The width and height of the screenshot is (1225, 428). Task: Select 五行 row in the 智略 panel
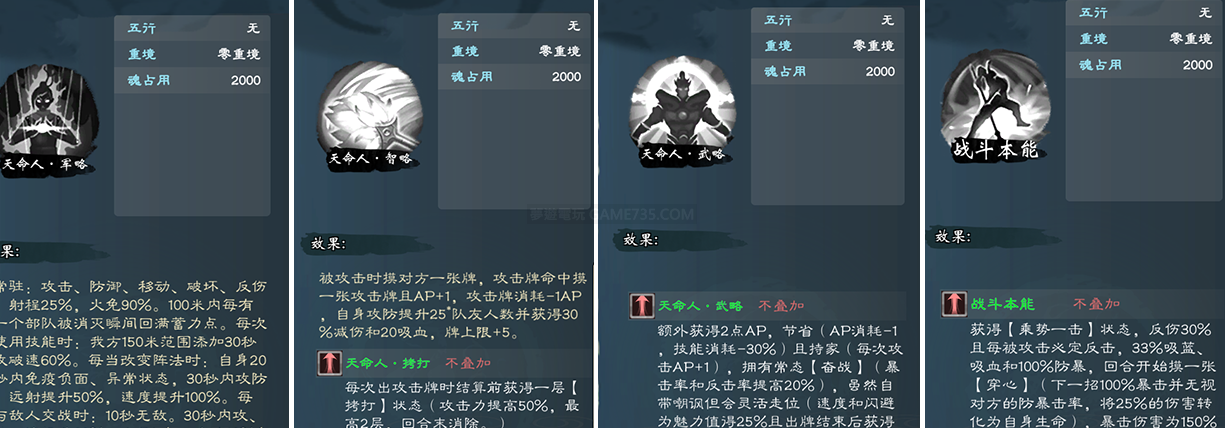pos(516,26)
